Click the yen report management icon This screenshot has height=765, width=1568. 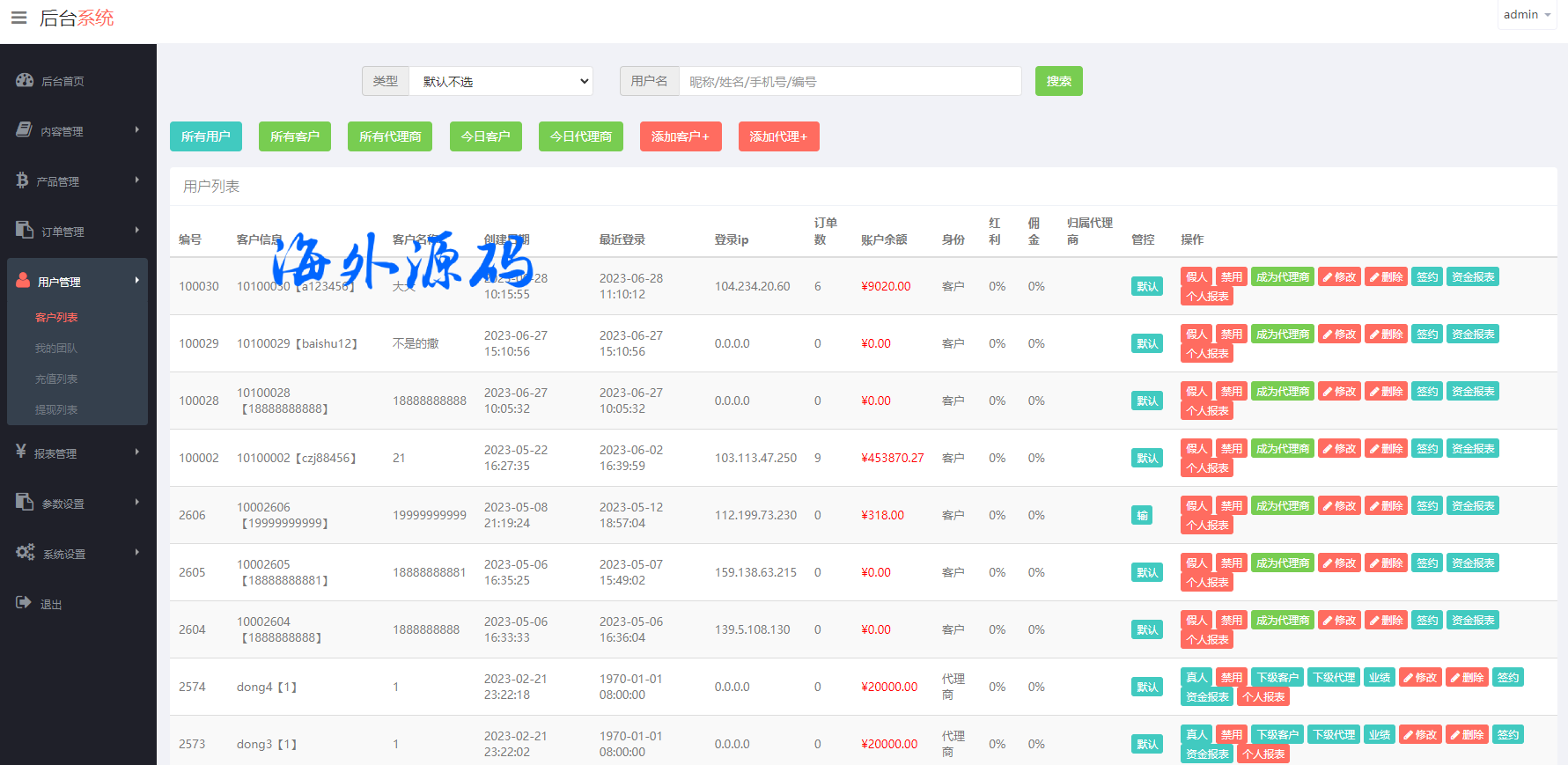pyautogui.click(x=21, y=452)
